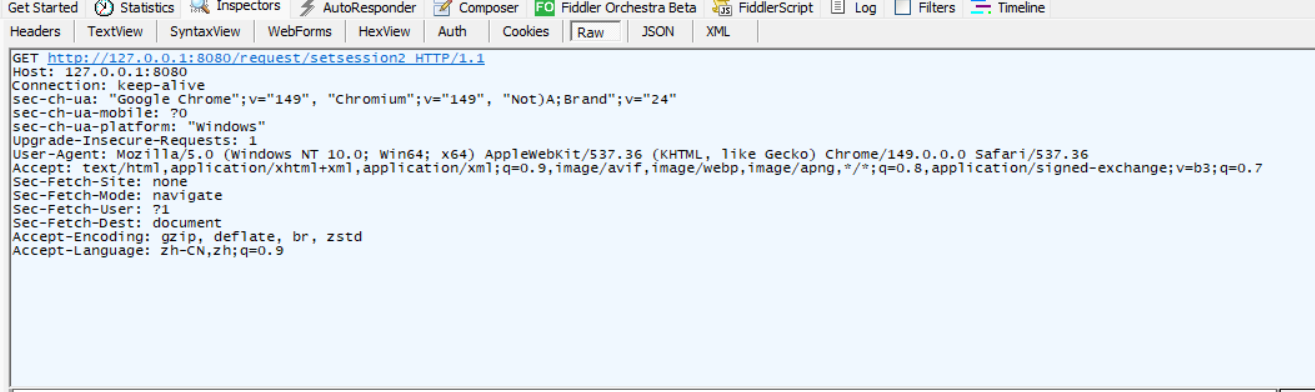Click the Accept-Encoding header line
The image size is (1315, 392).
coord(187,237)
